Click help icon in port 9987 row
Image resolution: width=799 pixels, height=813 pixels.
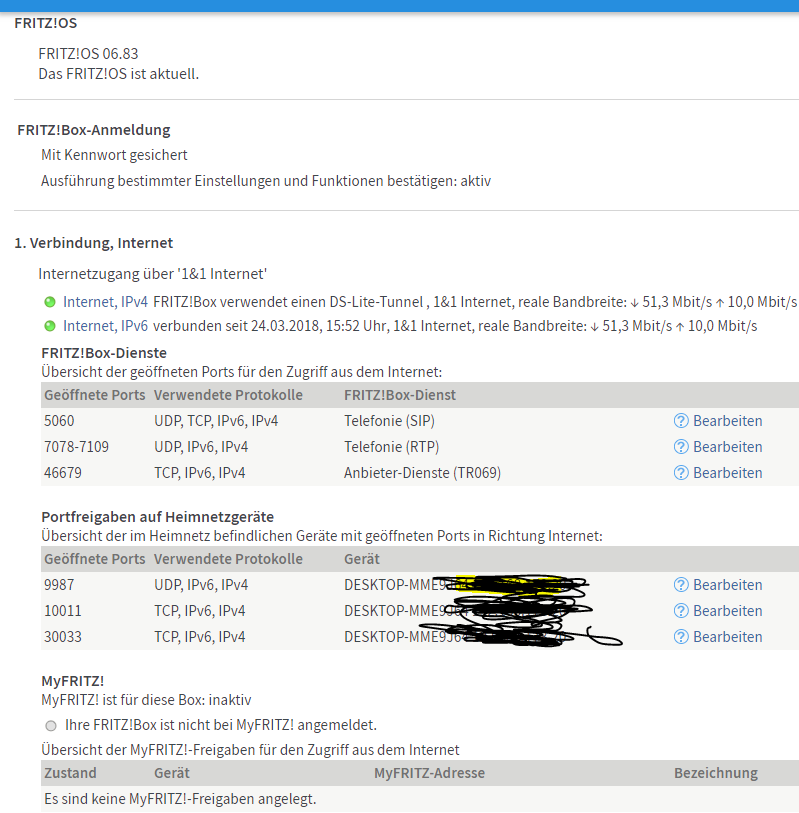tap(681, 584)
